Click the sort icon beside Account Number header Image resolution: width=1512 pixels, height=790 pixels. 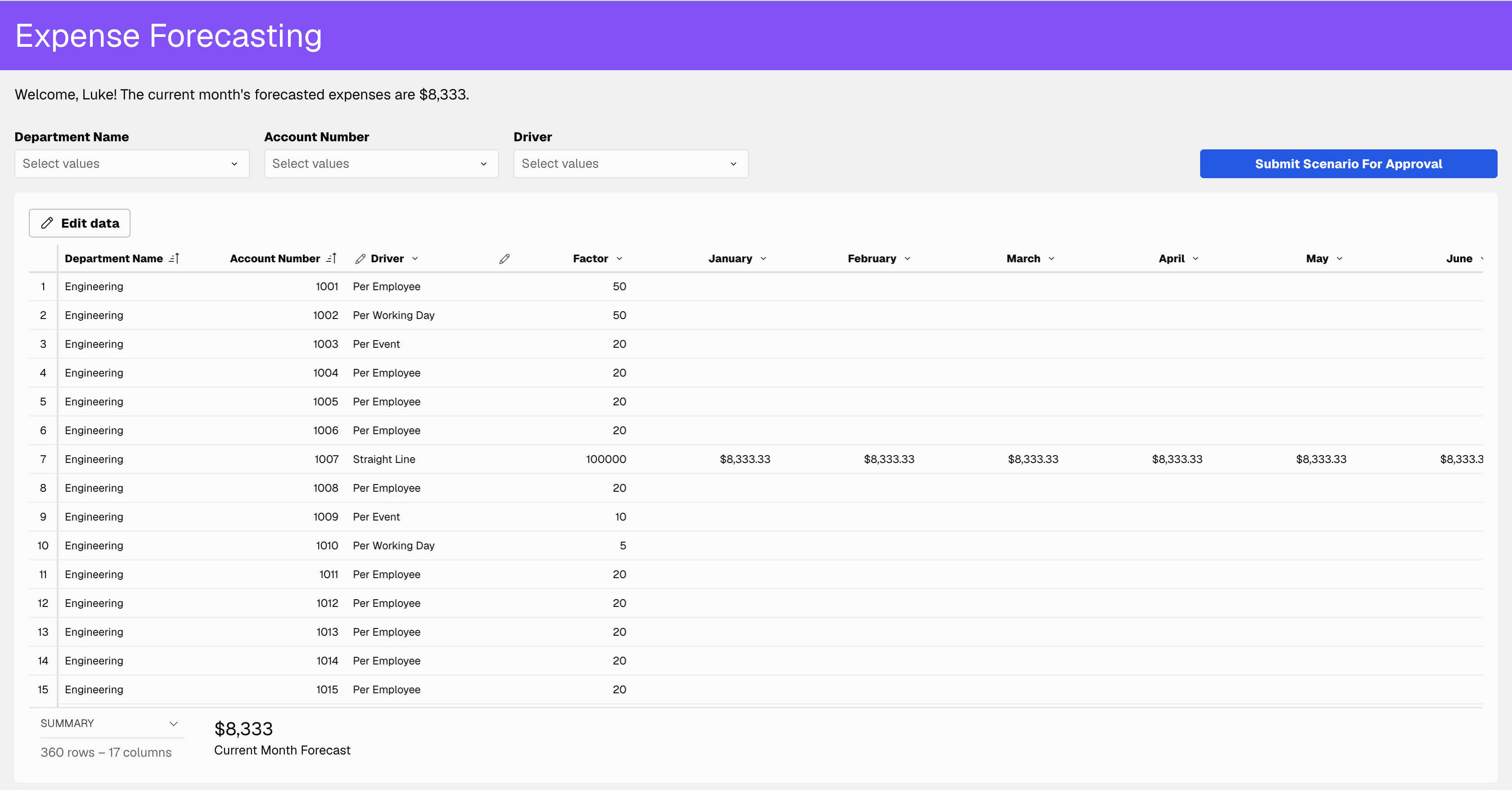(331, 258)
